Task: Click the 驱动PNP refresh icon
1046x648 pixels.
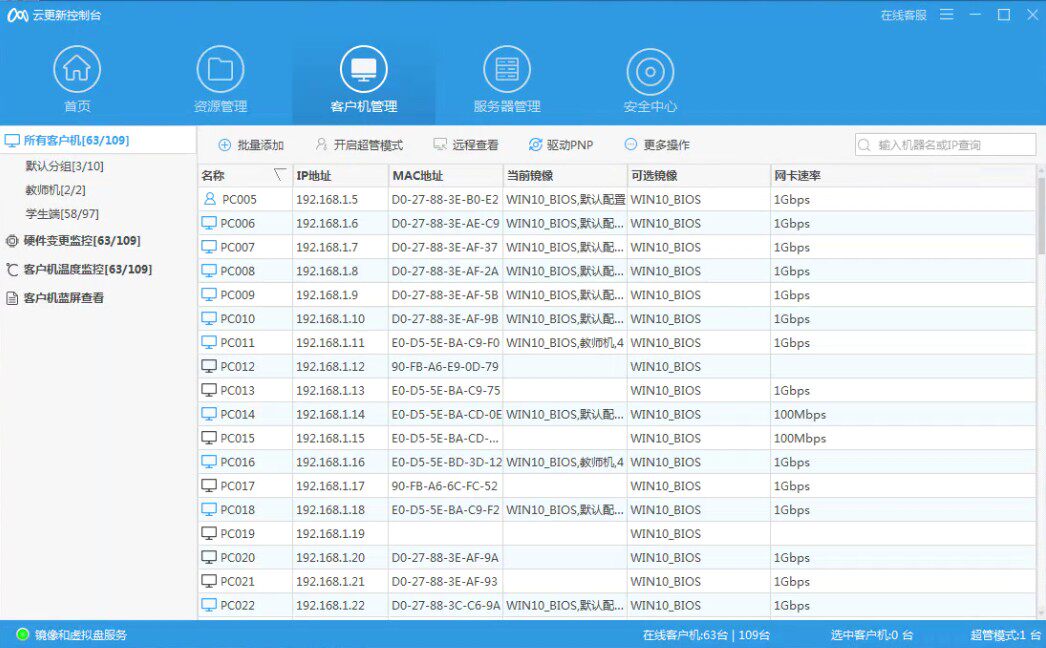Action: 535,145
